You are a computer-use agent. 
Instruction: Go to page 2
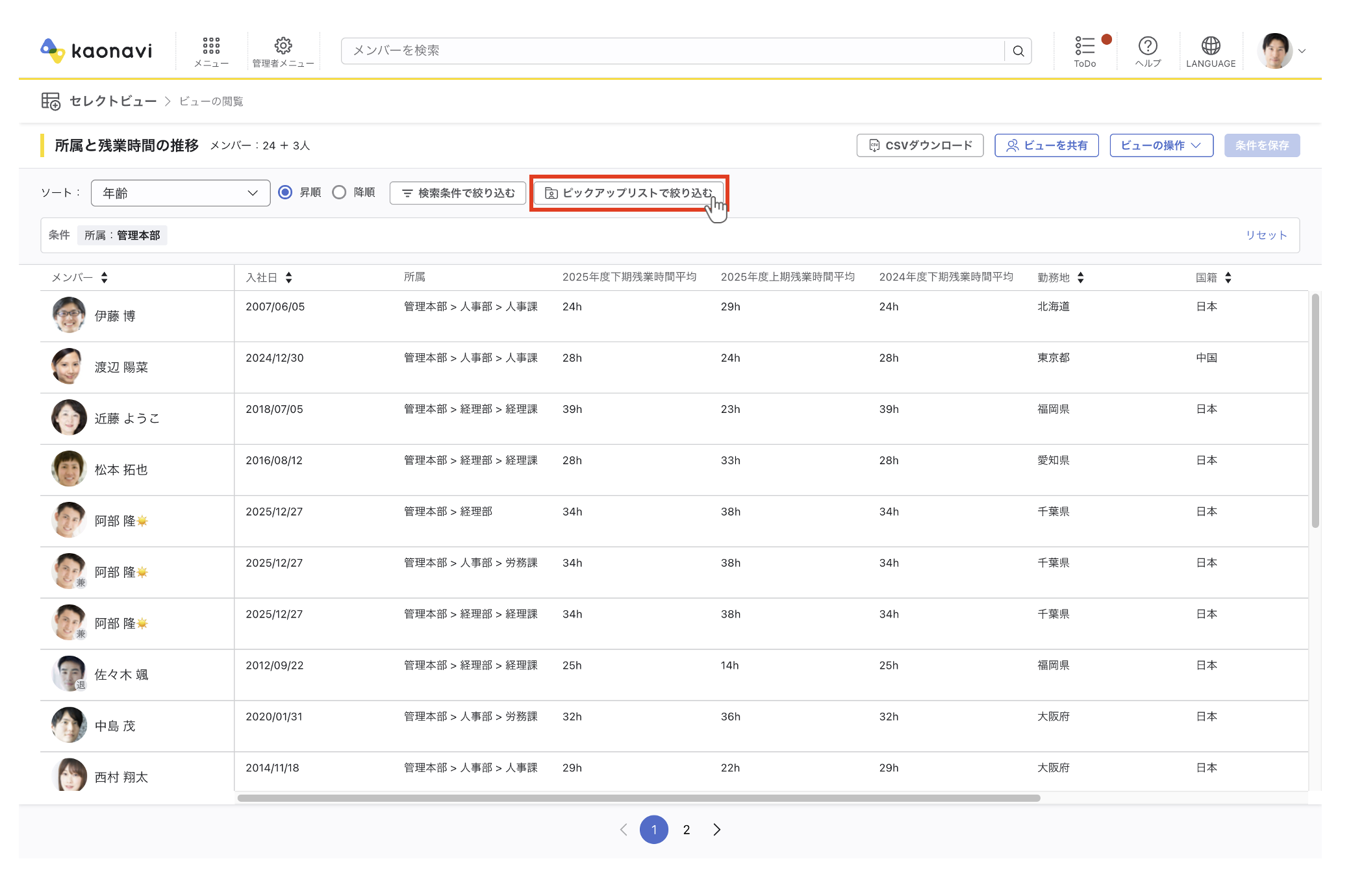pos(687,829)
